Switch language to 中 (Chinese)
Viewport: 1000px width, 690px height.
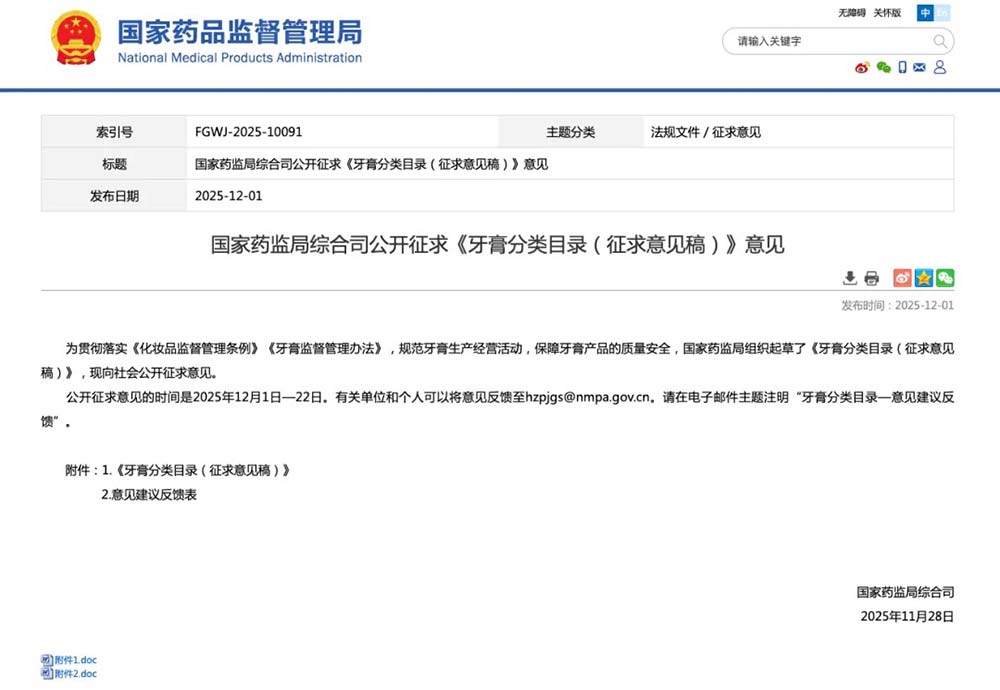point(925,13)
